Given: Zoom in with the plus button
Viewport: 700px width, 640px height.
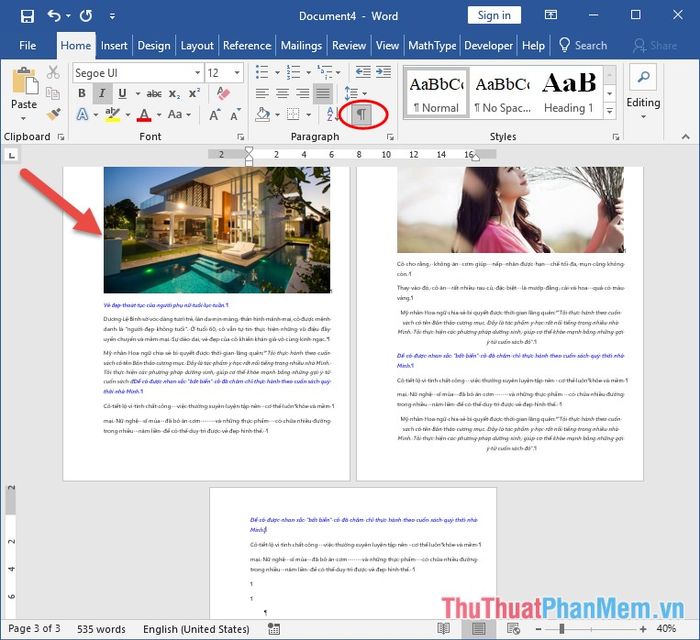Looking at the screenshot, I should click(x=643, y=629).
